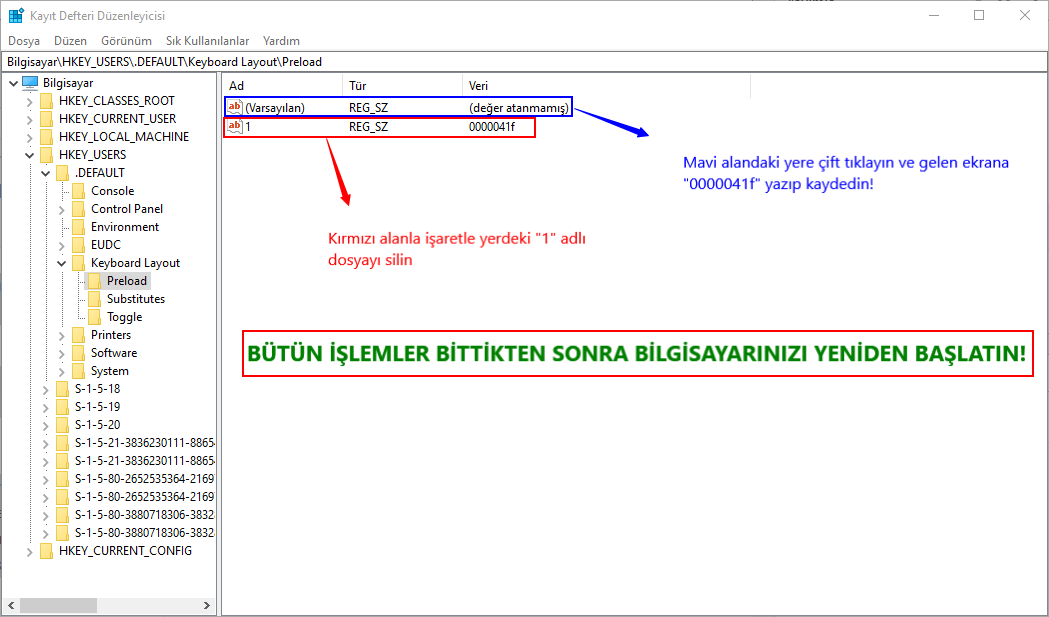Click the string icon of value 1

235,126
